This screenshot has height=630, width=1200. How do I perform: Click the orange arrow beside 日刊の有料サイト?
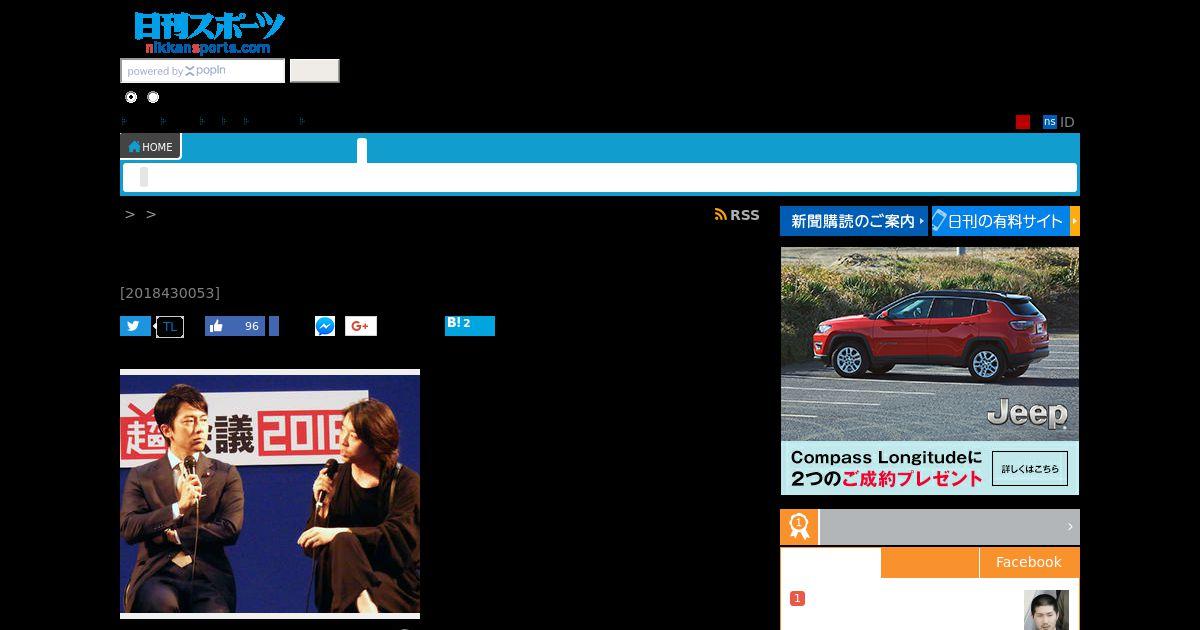[x=1075, y=221]
